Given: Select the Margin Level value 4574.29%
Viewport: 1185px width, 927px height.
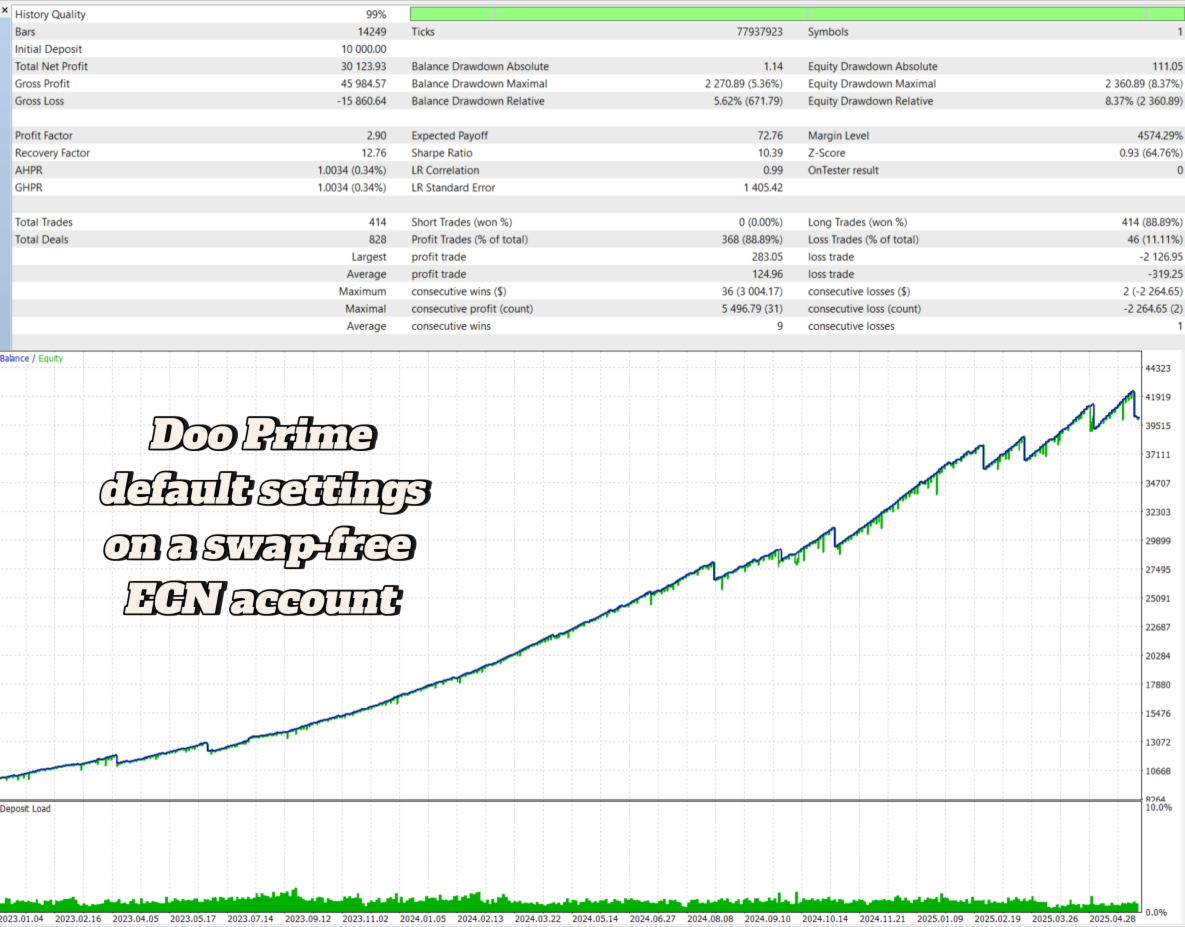Looking at the screenshot, I should click(1160, 136).
